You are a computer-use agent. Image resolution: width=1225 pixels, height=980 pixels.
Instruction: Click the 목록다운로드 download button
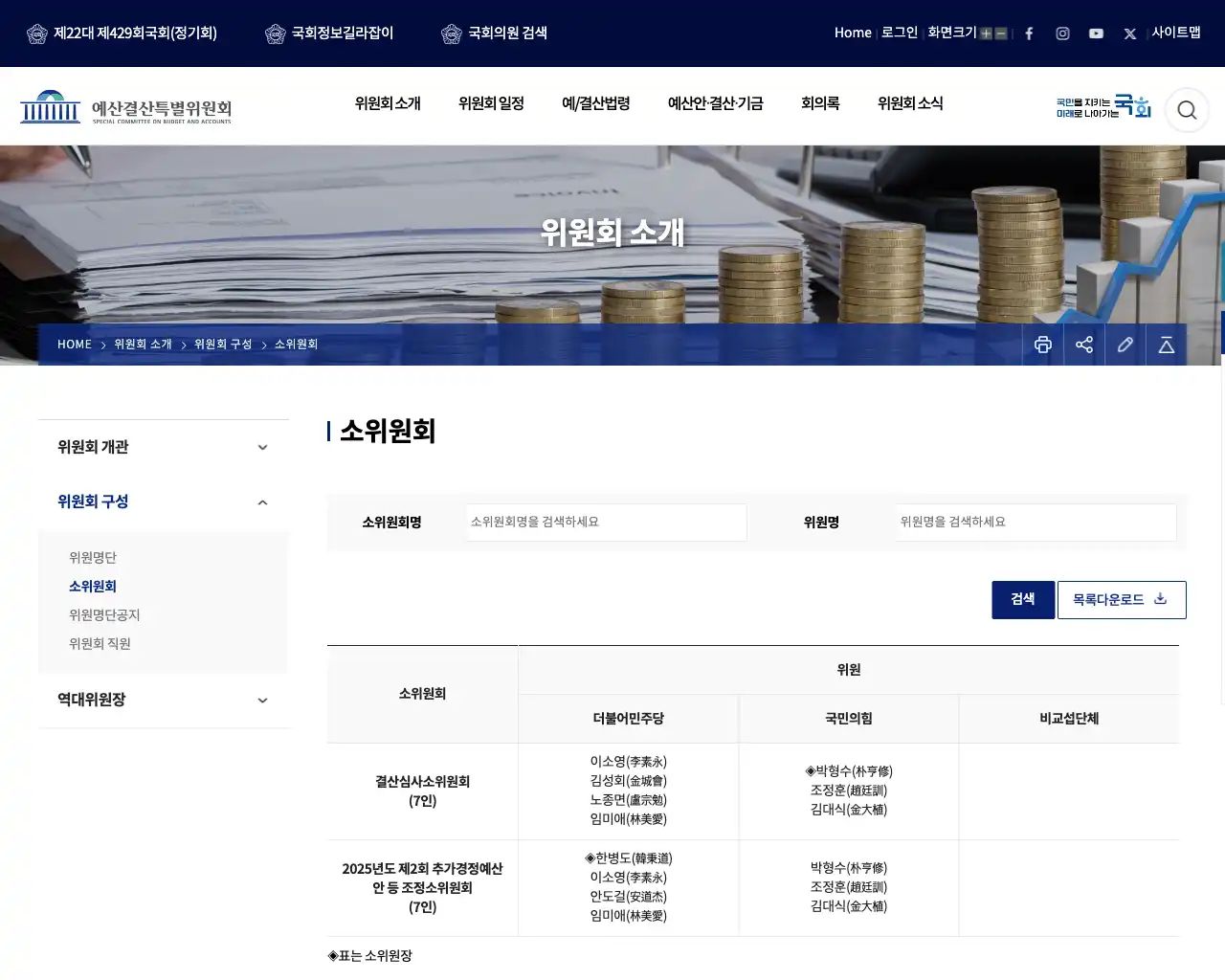(1122, 600)
